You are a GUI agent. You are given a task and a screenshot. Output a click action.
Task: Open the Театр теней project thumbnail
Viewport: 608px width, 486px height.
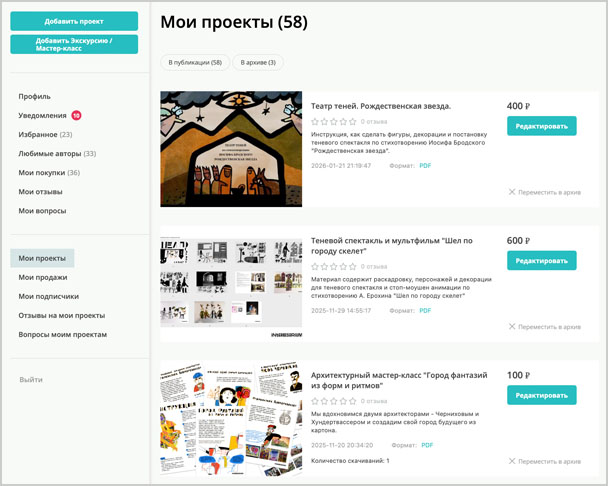point(231,149)
